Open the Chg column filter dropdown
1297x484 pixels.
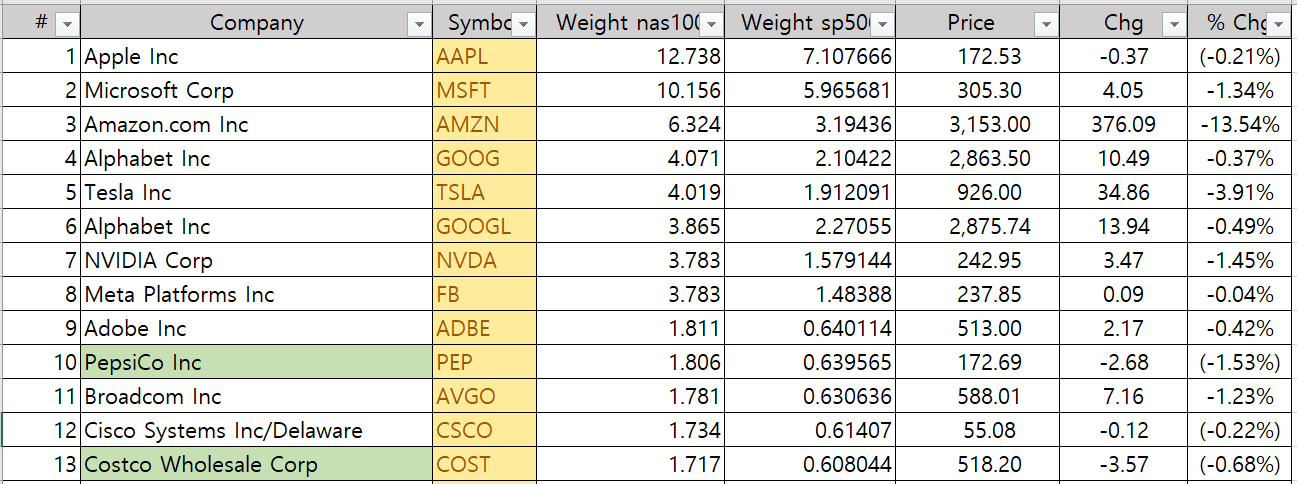click(x=1174, y=24)
